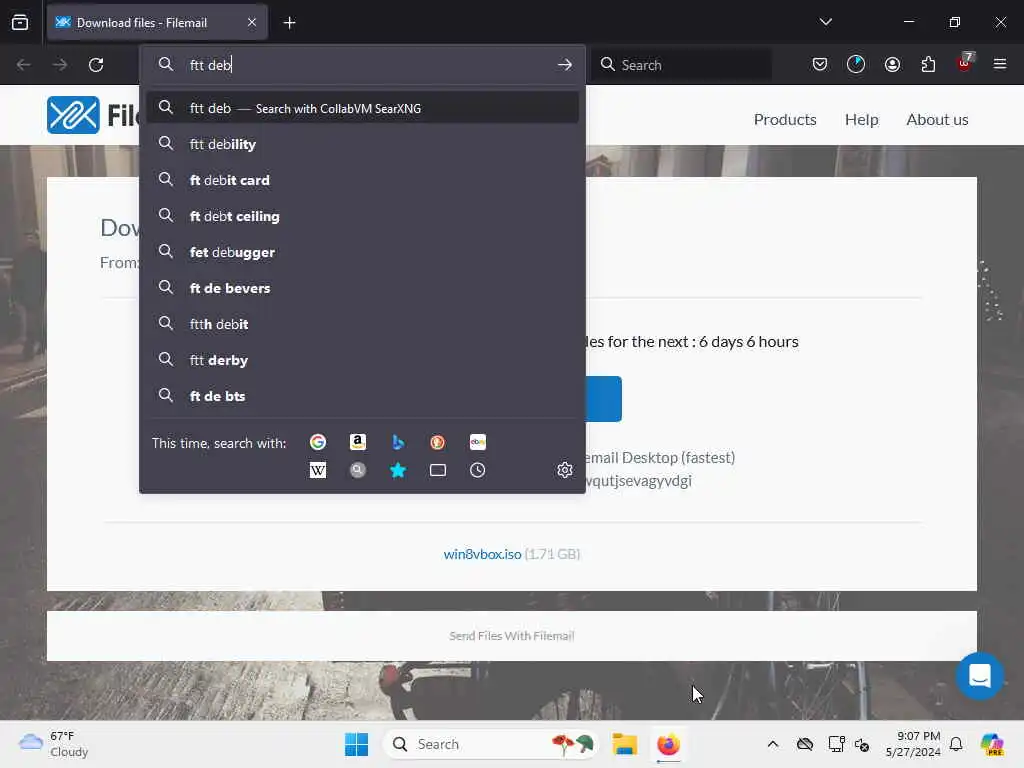Choose the 'ft debit card' suggestion
The height and width of the screenshot is (768, 1024).
coord(362,180)
